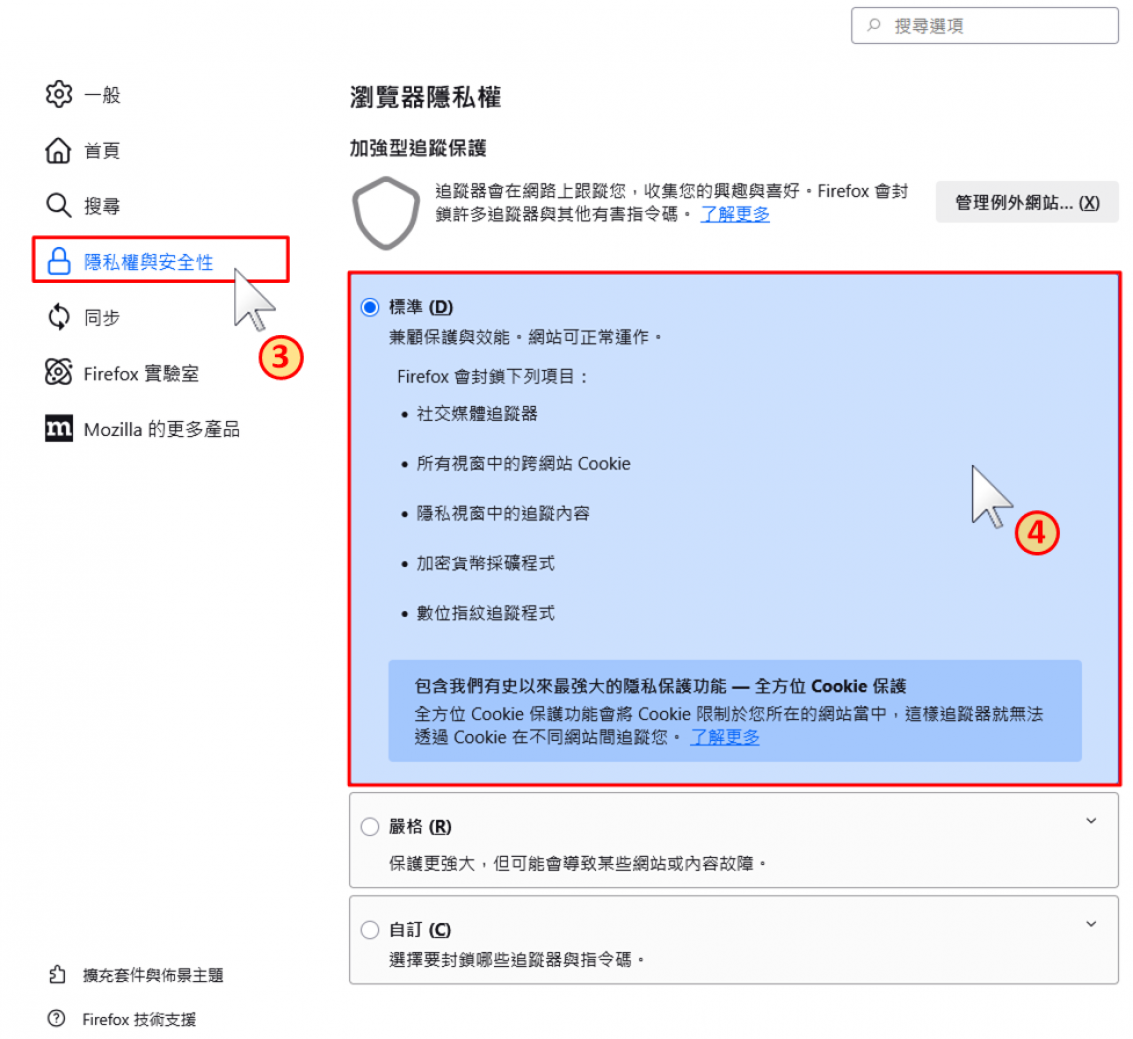1133x1039 pixels.
Task: Click 數位指紋追蹤程式 list item
Action: (x=486, y=613)
